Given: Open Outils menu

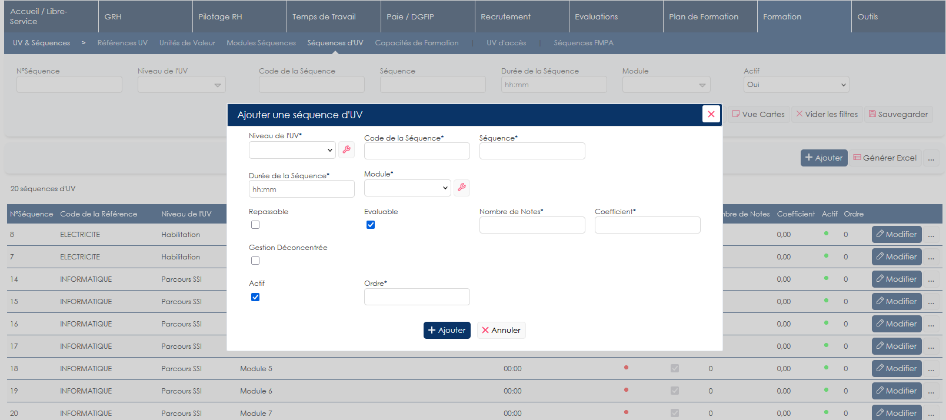Looking at the screenshot, I should [x=898, y=17].
